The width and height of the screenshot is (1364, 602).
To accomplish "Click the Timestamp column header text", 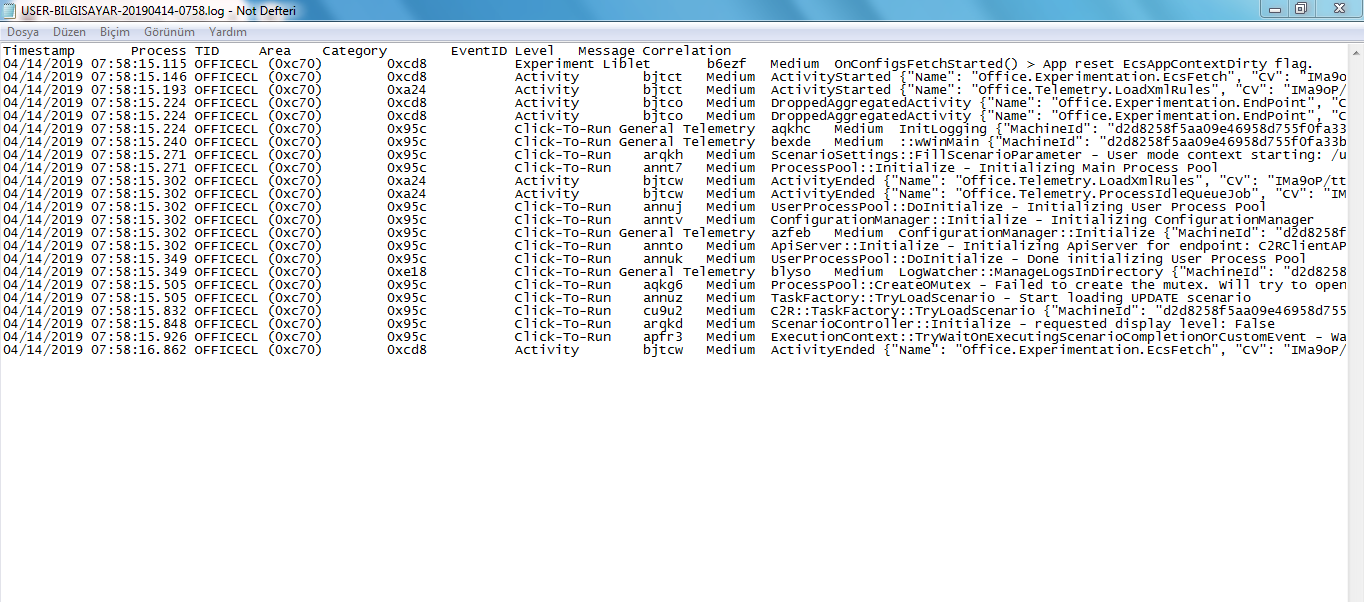I will click(x=39, y=51).
